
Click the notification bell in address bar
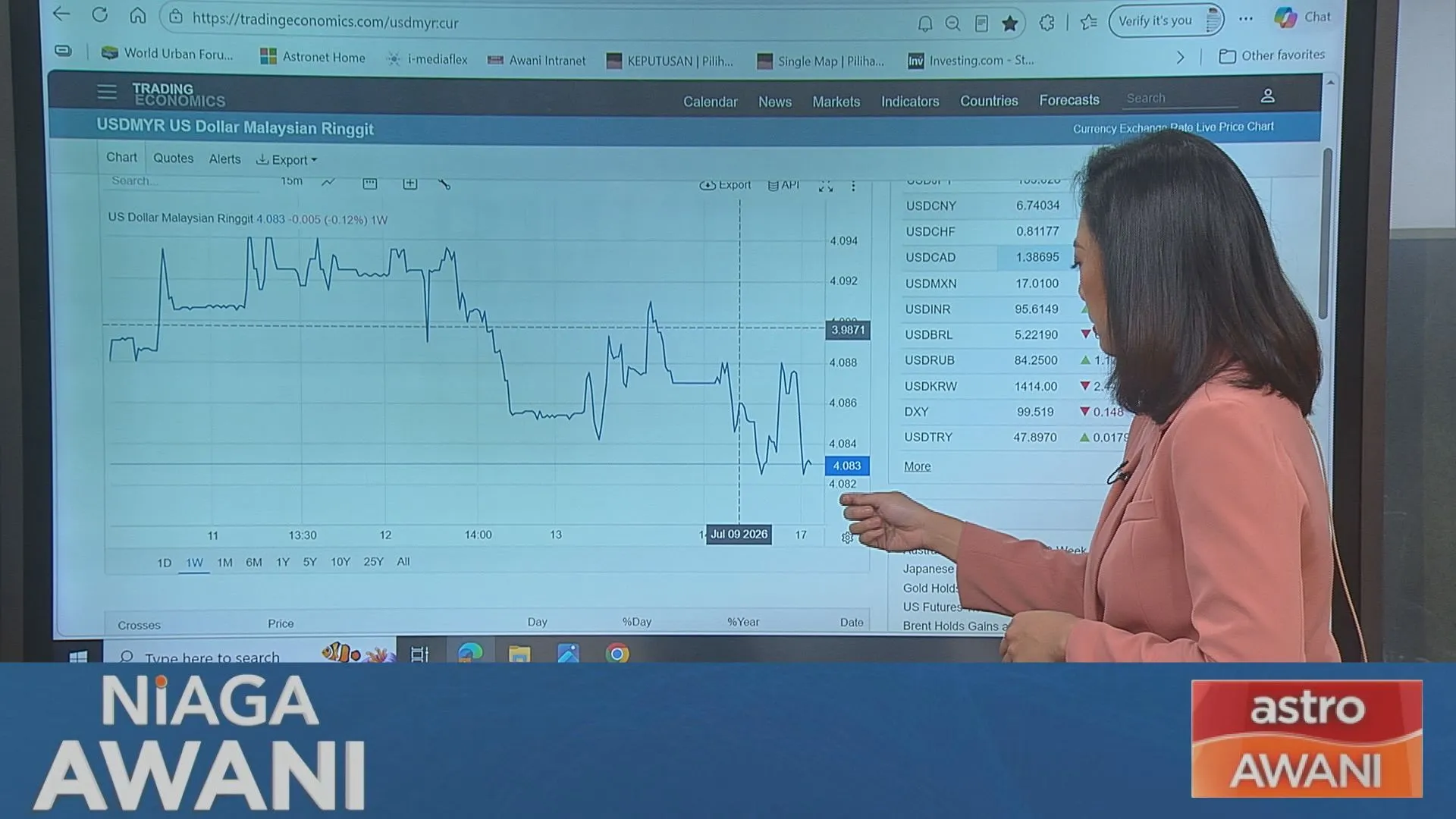click(924, 24)
